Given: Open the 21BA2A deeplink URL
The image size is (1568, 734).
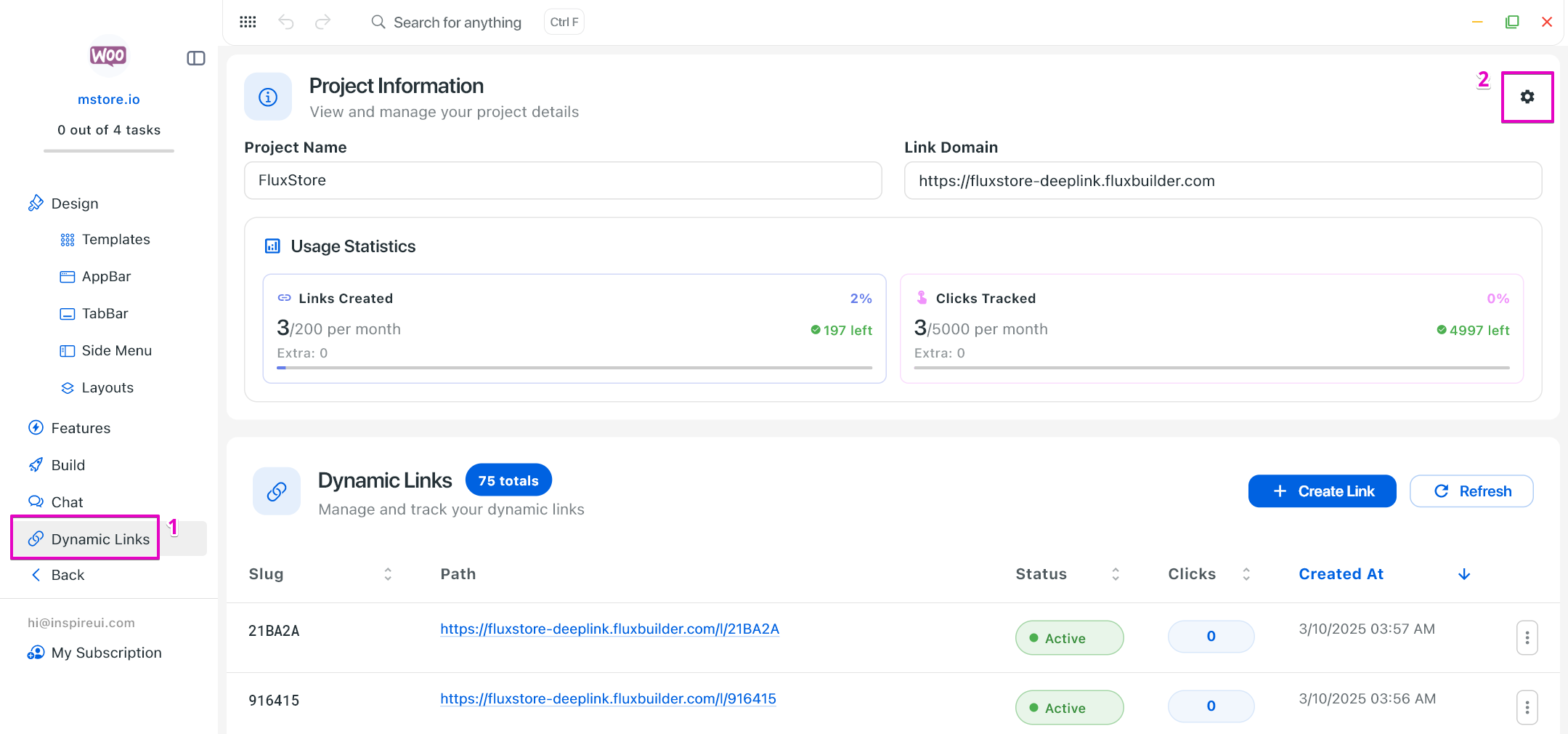Looking at the screenshot, I should click(x=609, y=629).
